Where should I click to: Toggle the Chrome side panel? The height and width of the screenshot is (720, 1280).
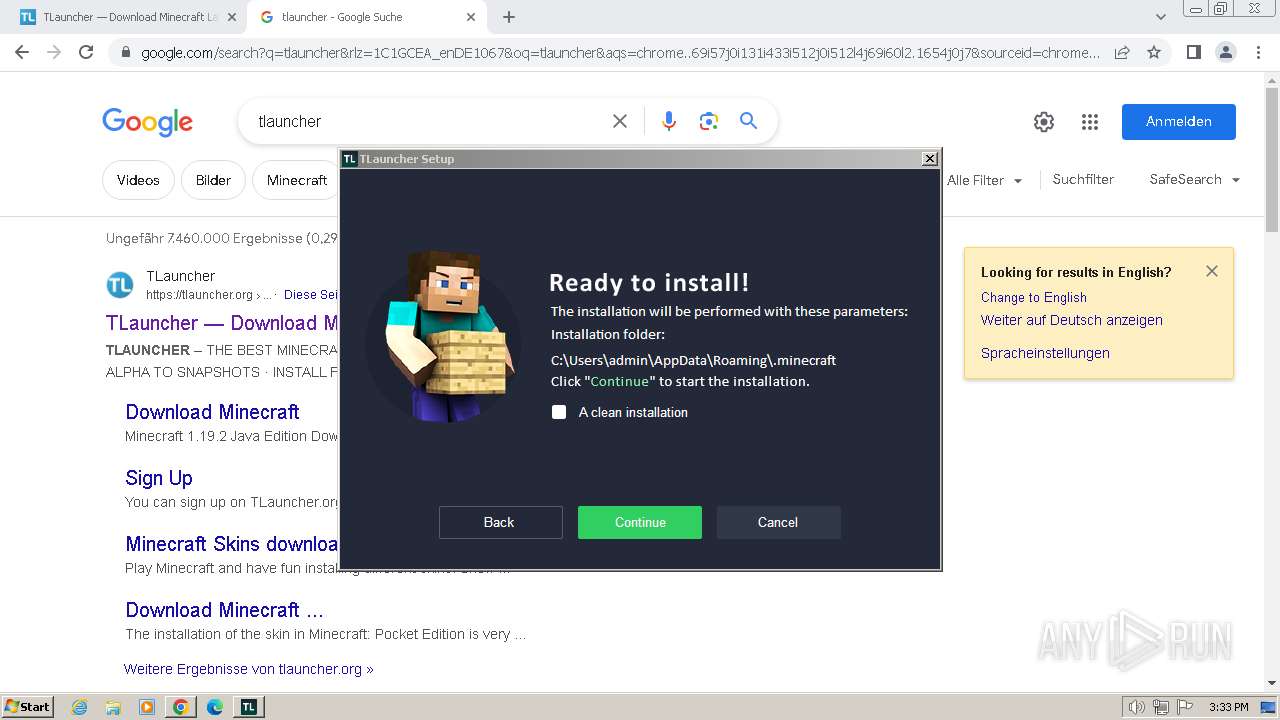tap(1193, 52)
